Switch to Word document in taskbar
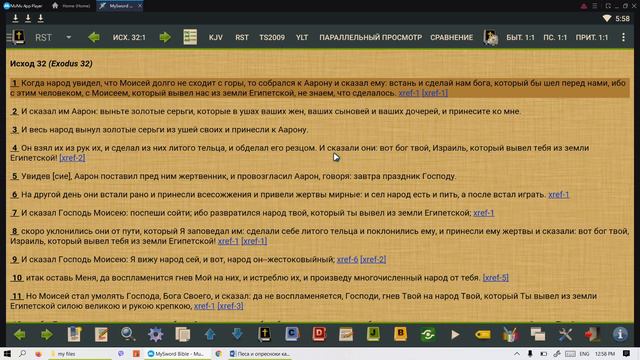This screenshot has width=640, height=360. 260,354
